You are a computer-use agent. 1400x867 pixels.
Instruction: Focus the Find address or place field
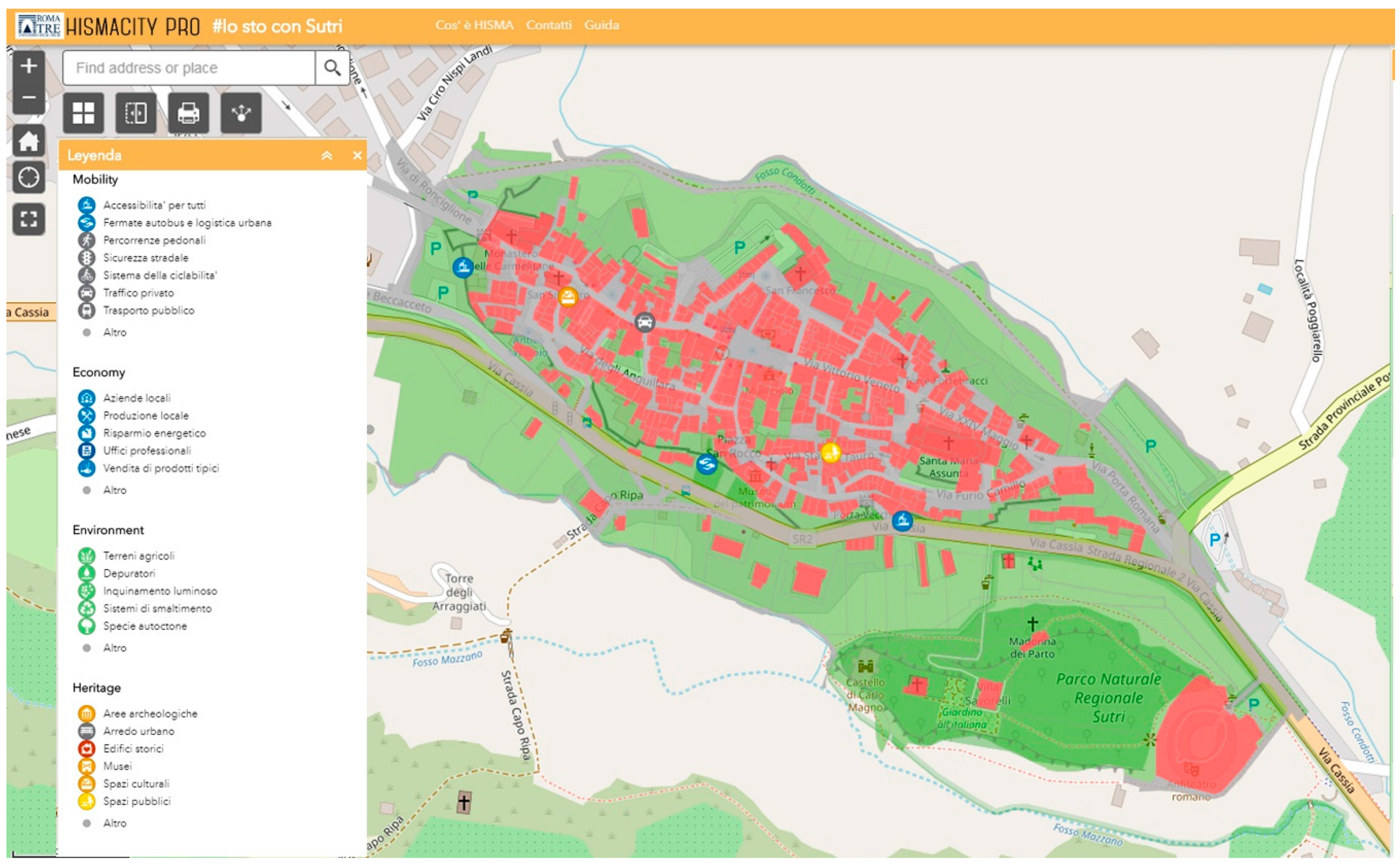pos(189,67)
